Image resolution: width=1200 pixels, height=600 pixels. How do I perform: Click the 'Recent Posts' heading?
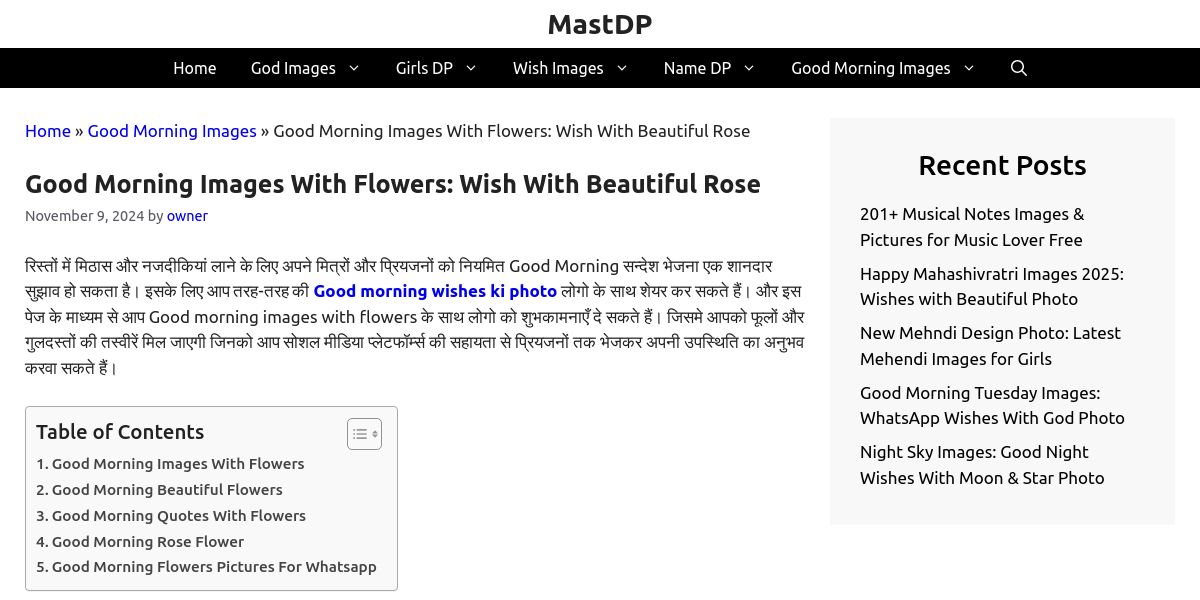point(1002,165)
